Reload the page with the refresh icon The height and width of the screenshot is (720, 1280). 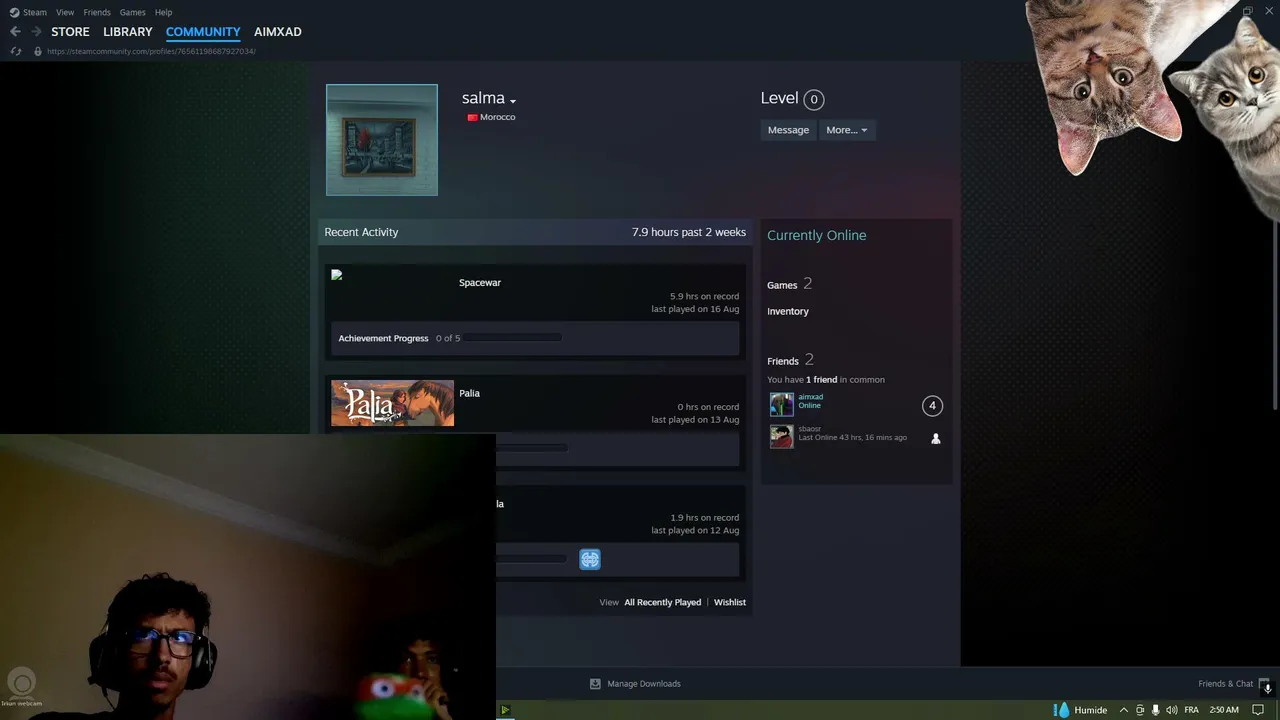tap(16, 51)
